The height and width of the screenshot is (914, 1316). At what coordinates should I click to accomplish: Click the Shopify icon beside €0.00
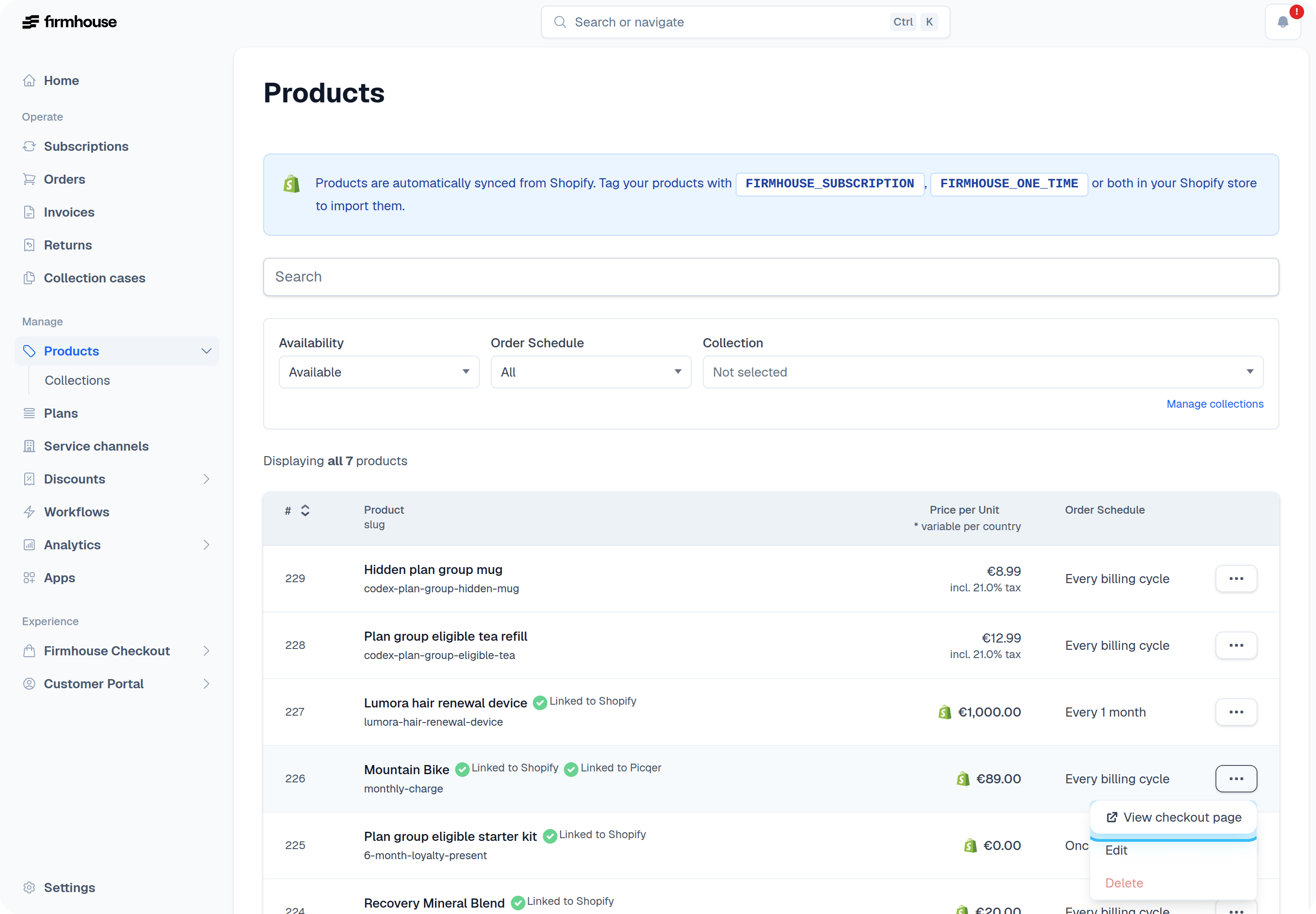click(970, 845)
